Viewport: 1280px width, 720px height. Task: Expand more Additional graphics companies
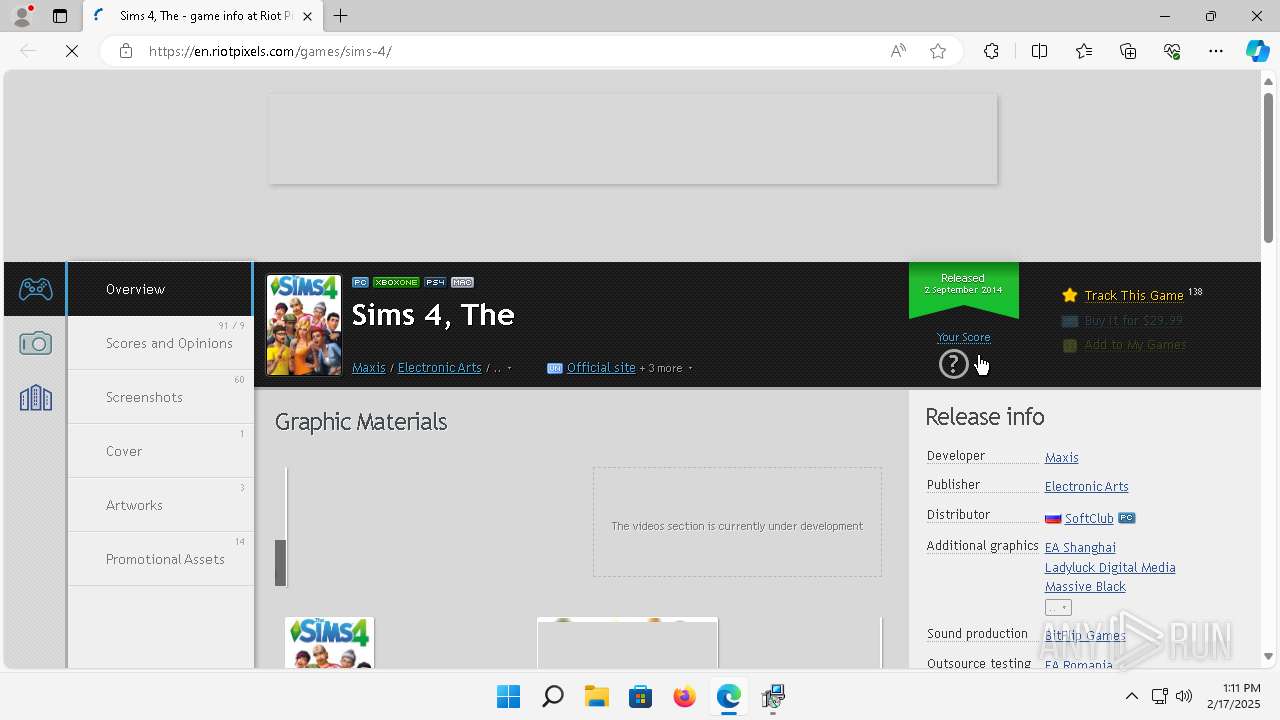click(x=1058, y=608)
